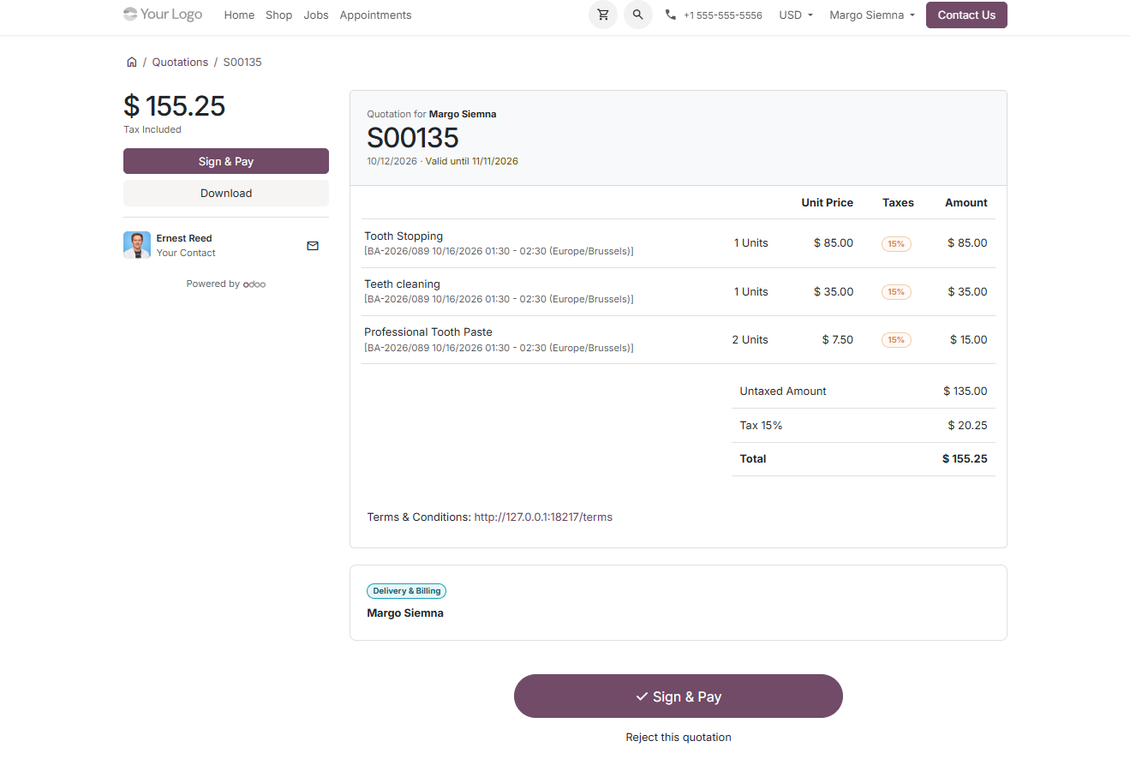Click the S00135 quotation heading
The width and height of the screenshot is (1130, 765).
pyautogui.click(x=413, y=138)
